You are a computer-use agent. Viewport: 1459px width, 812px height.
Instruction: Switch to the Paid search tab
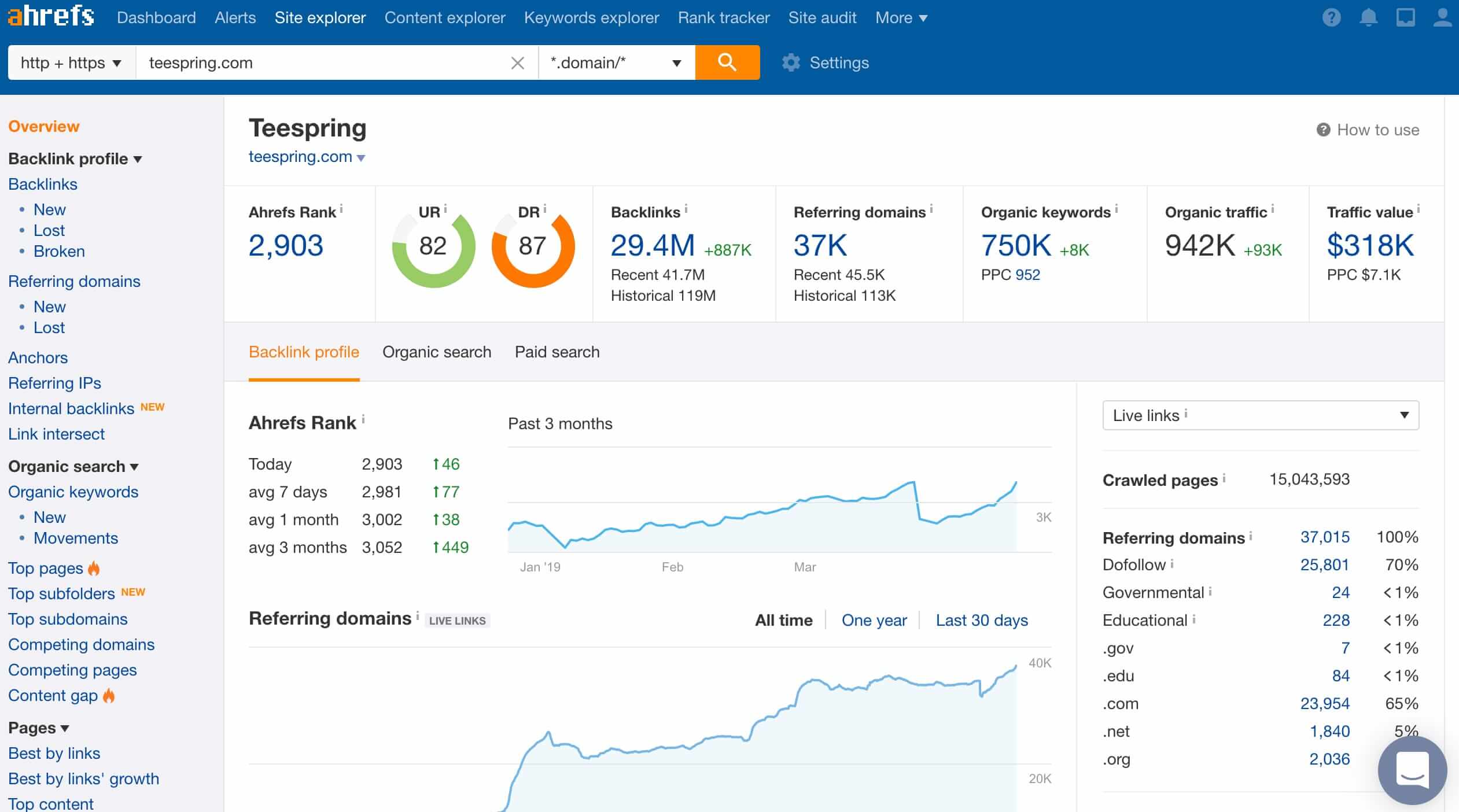(x=557, y=352)
